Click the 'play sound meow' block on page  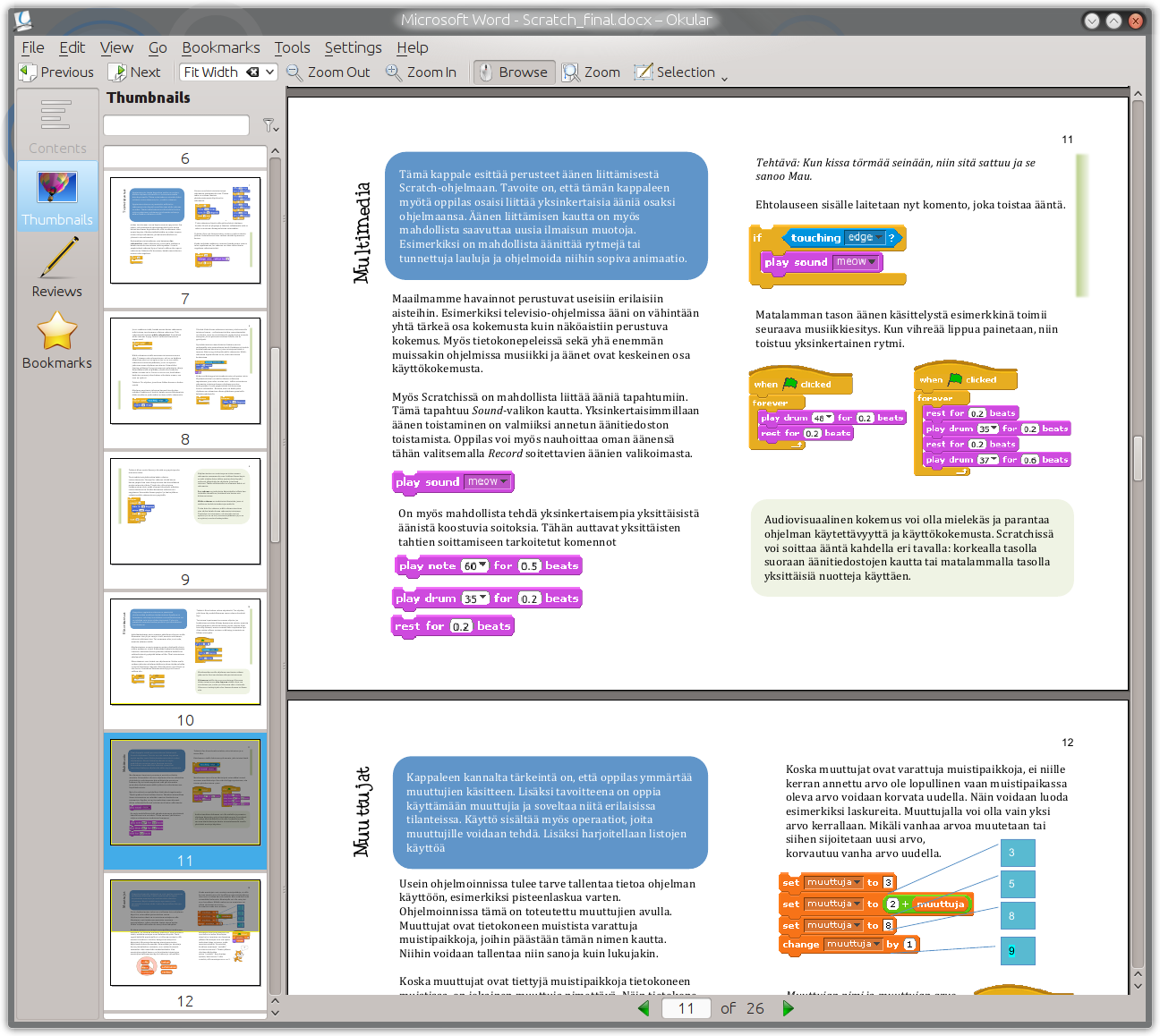click(453, 482)
